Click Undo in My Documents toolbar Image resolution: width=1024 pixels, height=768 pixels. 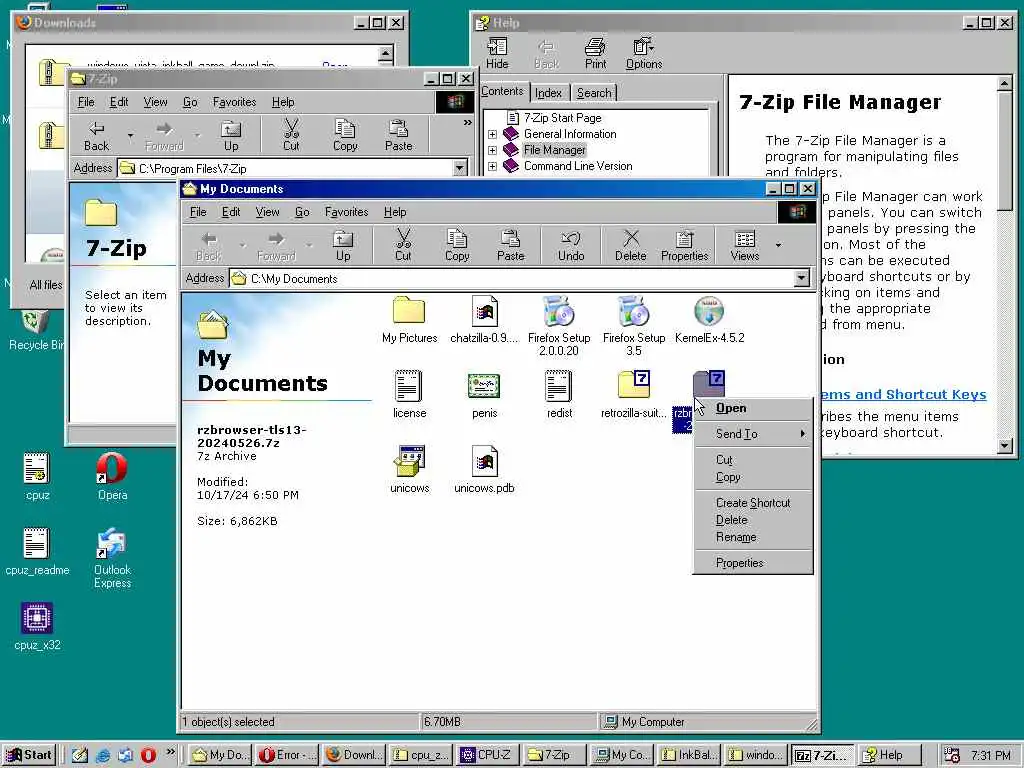[x=571, y=245]
